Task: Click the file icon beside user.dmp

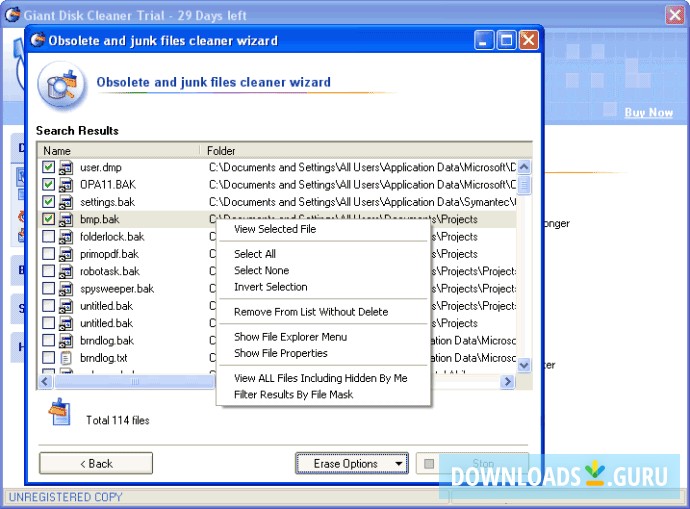Action: tap(66, 168)
